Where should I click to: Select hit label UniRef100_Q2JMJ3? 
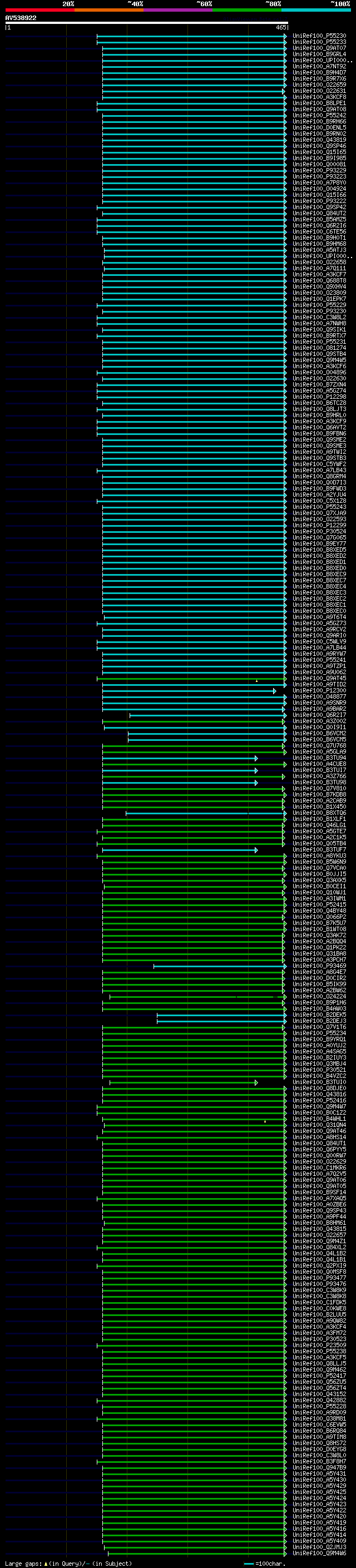coord(319,1547)
